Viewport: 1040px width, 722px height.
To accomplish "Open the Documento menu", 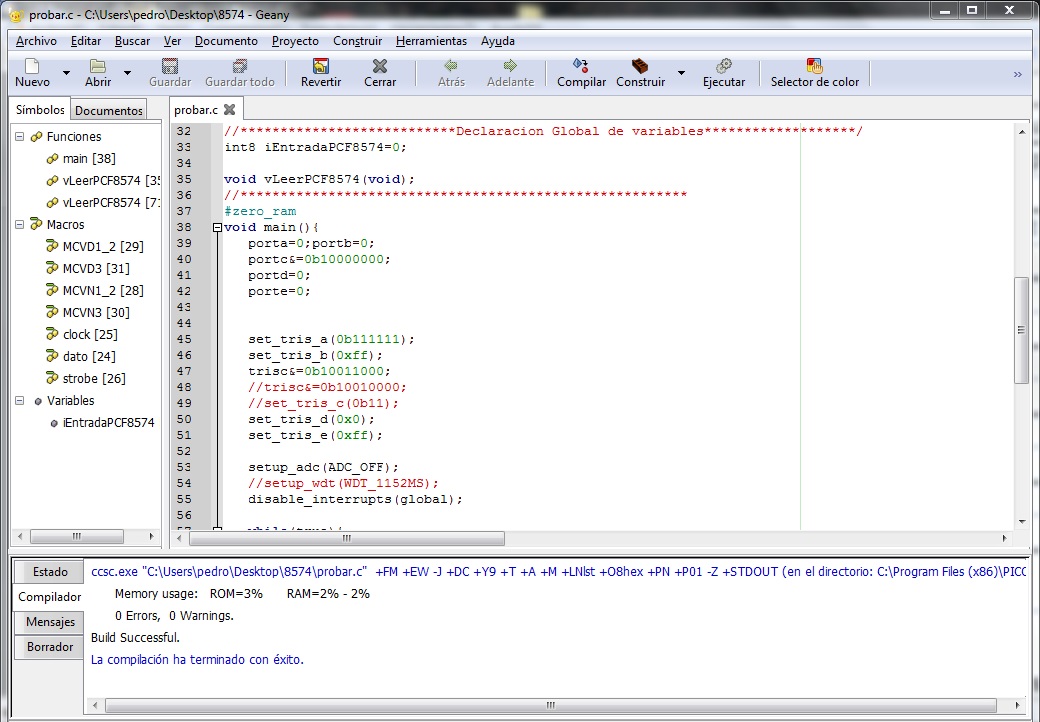I will 226,40.
